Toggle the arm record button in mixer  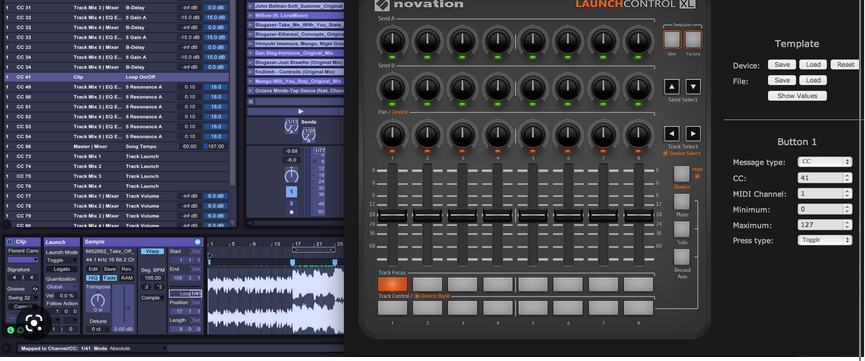click(291, 212)
